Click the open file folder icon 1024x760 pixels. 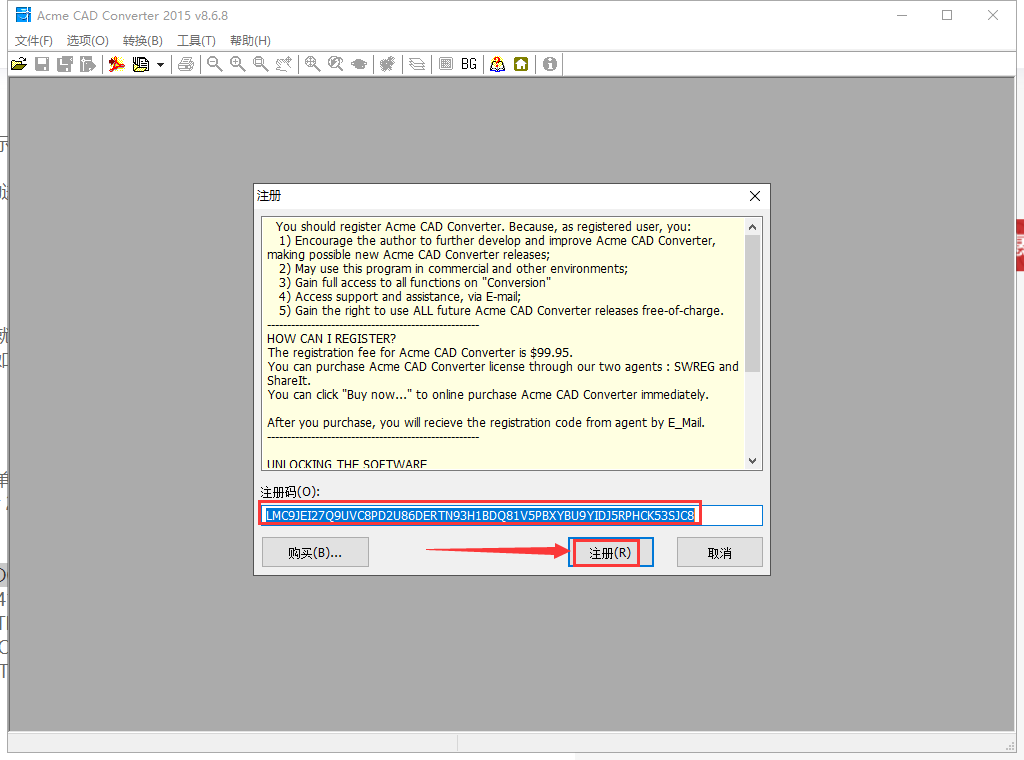tap(18, 64)
